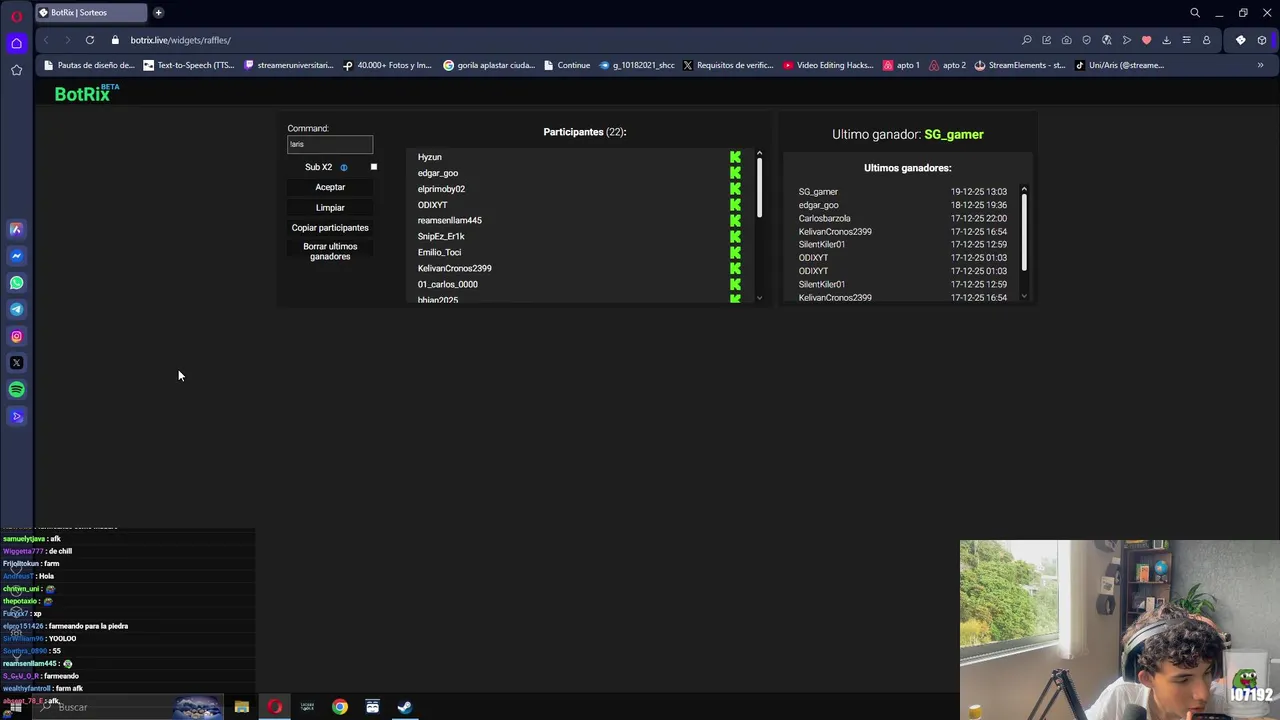This screenshot has width=1280, height=720.
Task: Select participant SnipEz_Er1k
Action: [441, 237]
